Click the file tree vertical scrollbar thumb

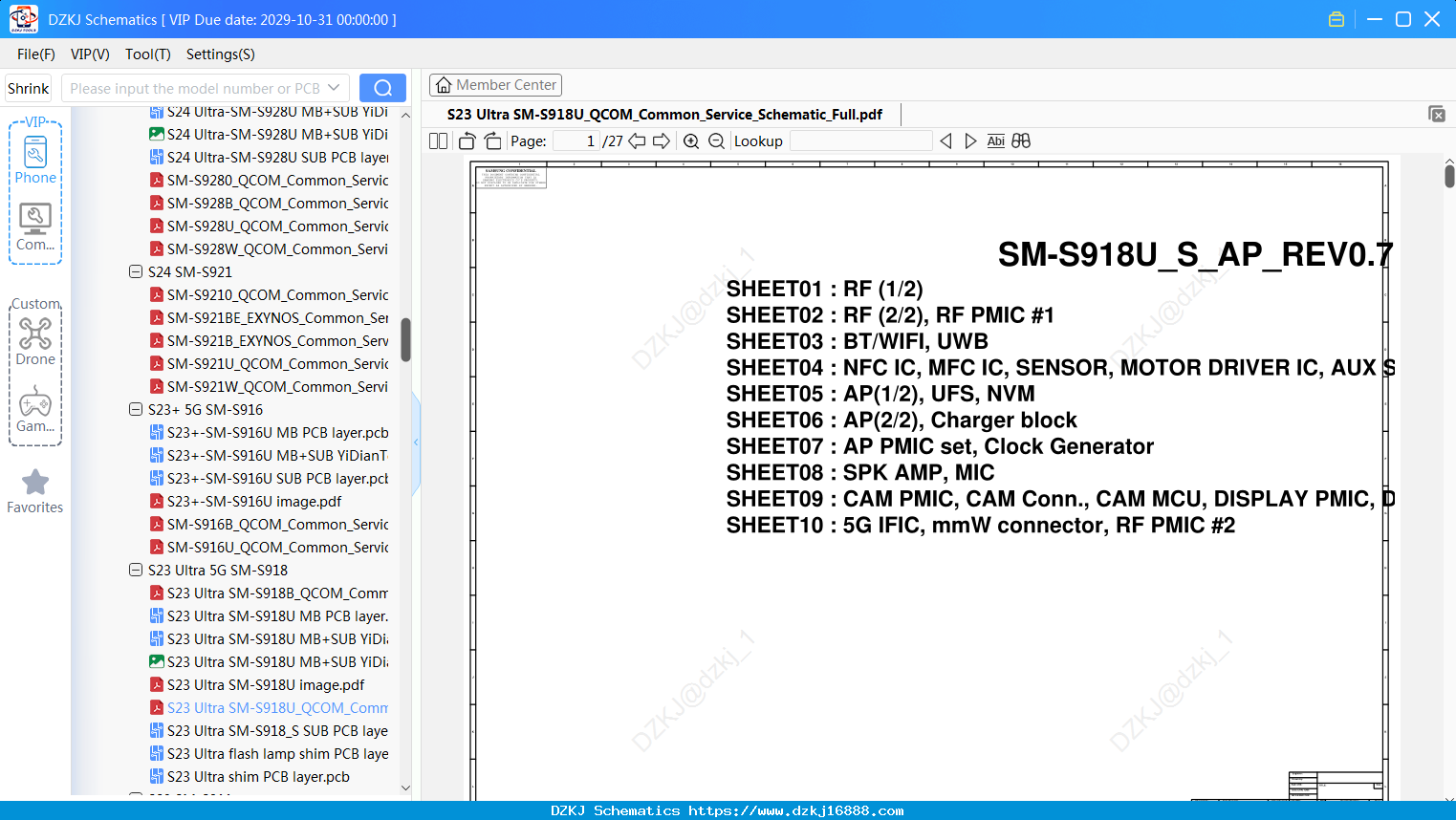point(405,339)
